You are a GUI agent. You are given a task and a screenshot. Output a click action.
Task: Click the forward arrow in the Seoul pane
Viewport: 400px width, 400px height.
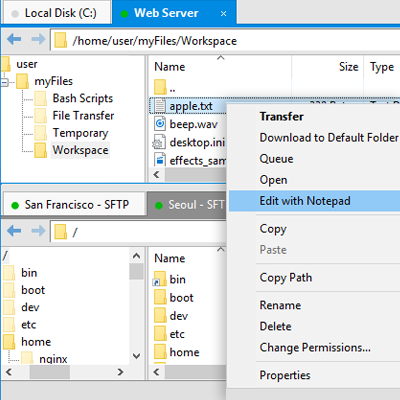38,231
